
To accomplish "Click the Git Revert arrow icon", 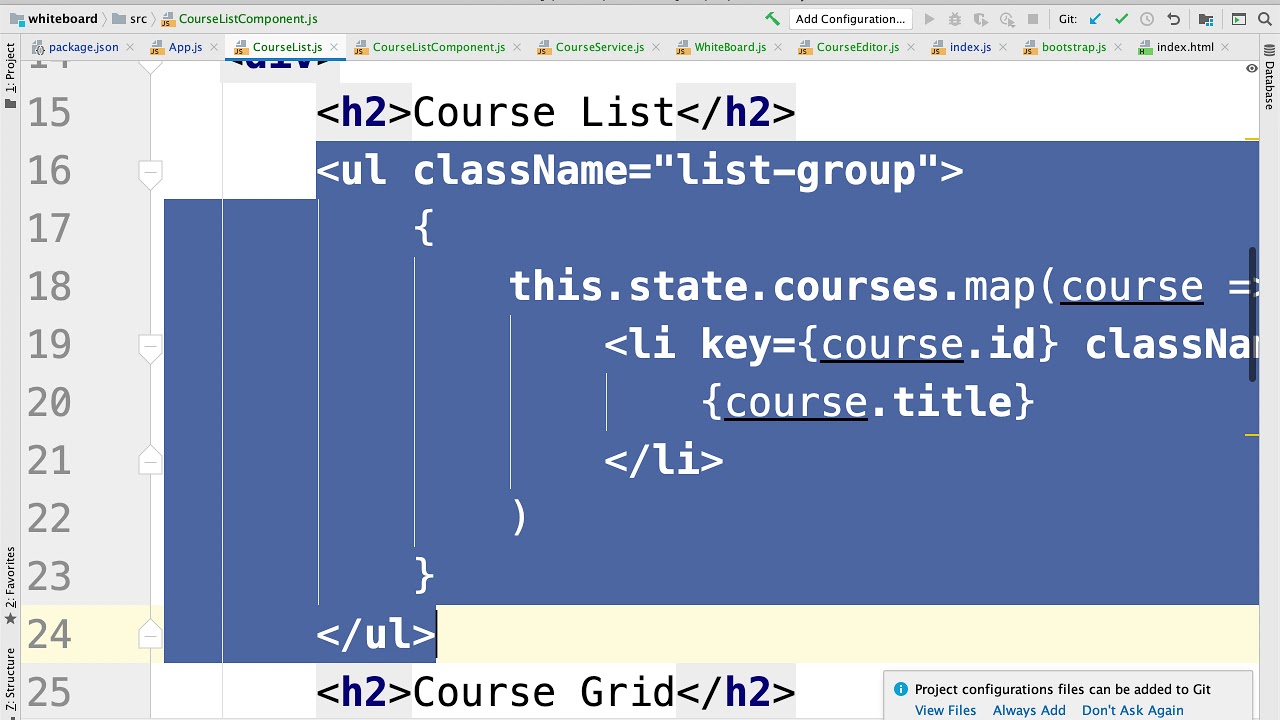I will (1174, 19).
